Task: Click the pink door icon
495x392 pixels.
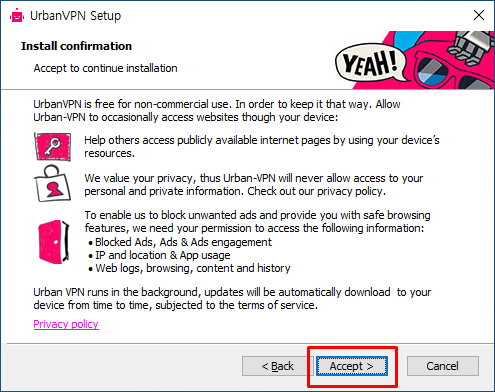Action: pyautogui.click(x=54, y=242)
